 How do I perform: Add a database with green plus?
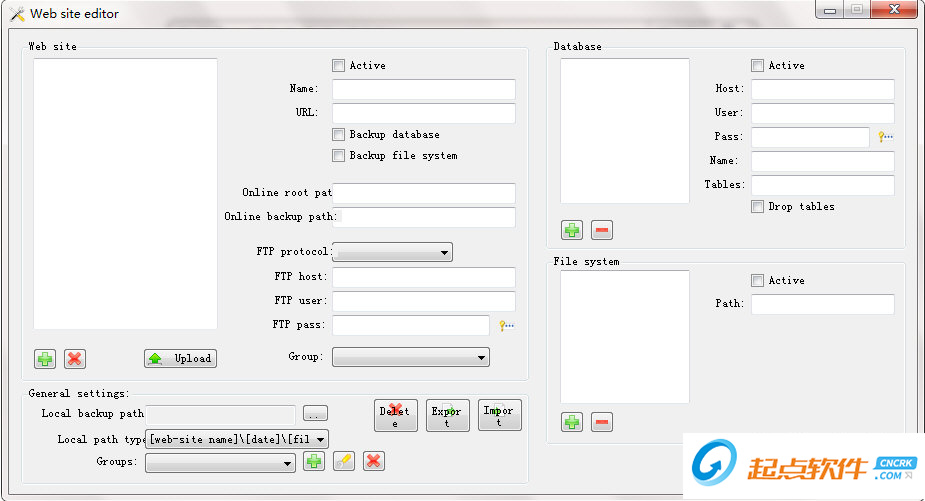pos(572,230)
